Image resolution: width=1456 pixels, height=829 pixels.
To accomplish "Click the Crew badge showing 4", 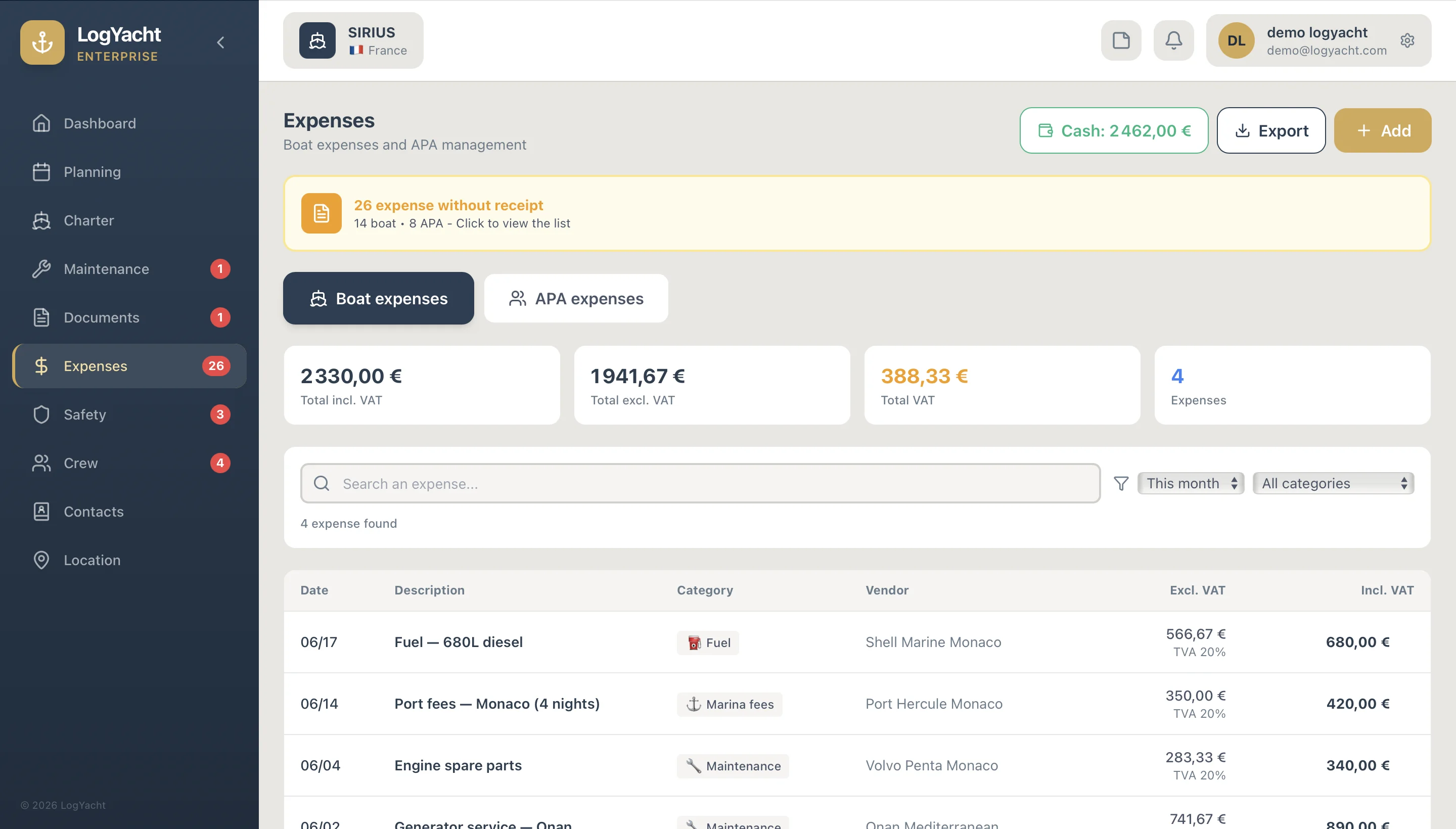I will pyautogui.click(x=220, y=463).
